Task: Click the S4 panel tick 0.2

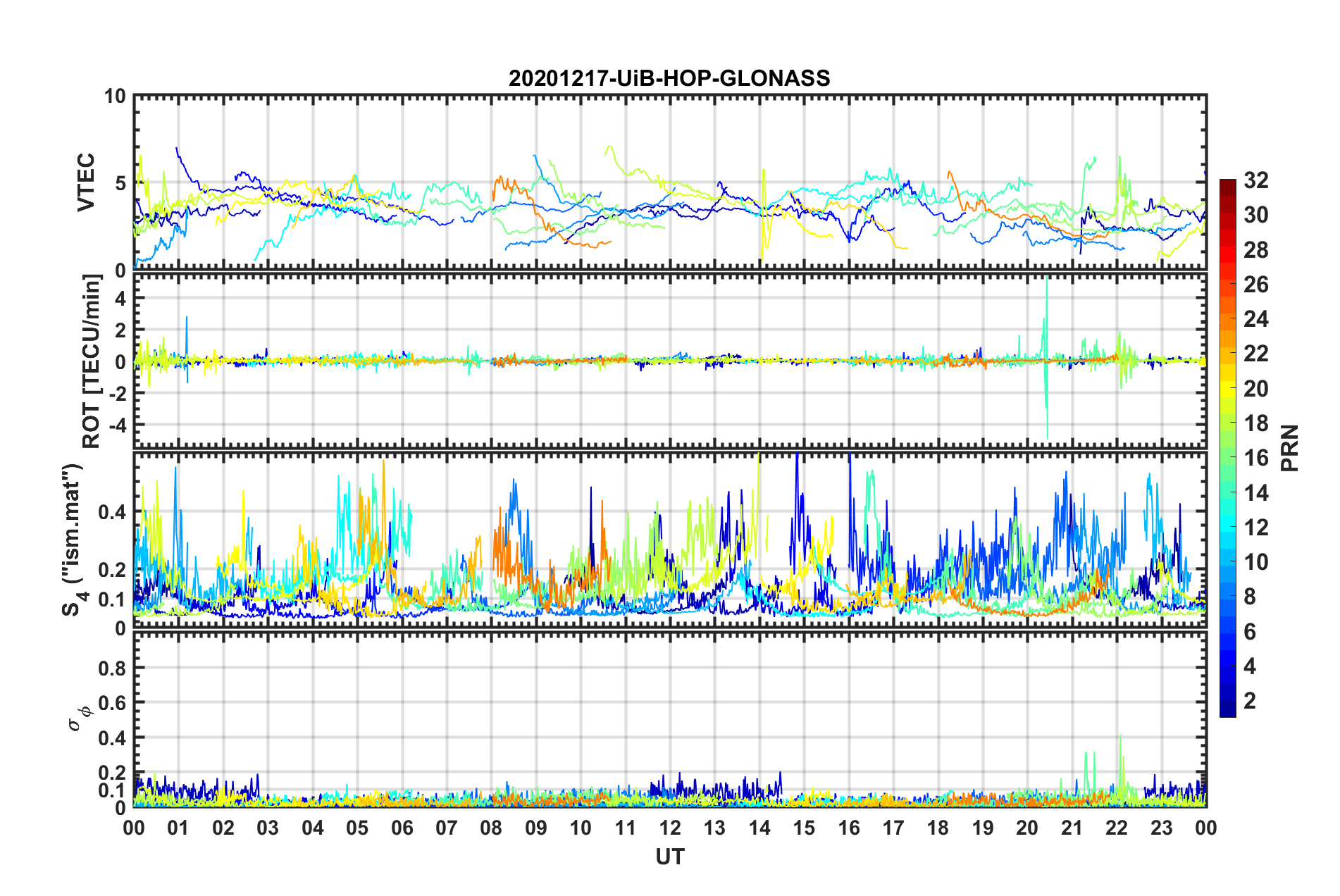Action: [x=111, y=570]
